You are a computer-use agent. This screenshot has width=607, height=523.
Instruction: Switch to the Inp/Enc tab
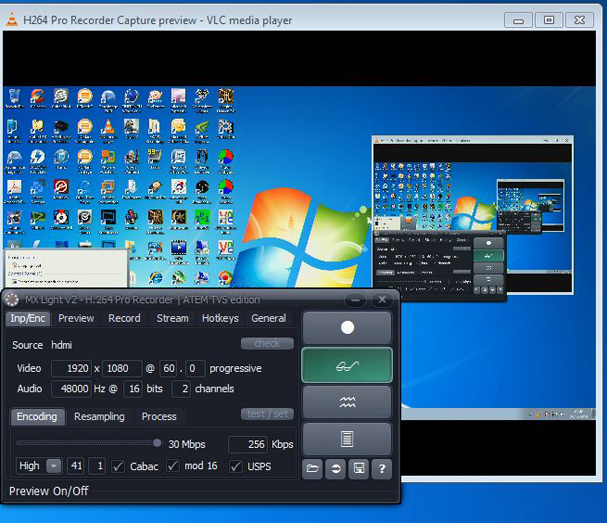(27, 318)
